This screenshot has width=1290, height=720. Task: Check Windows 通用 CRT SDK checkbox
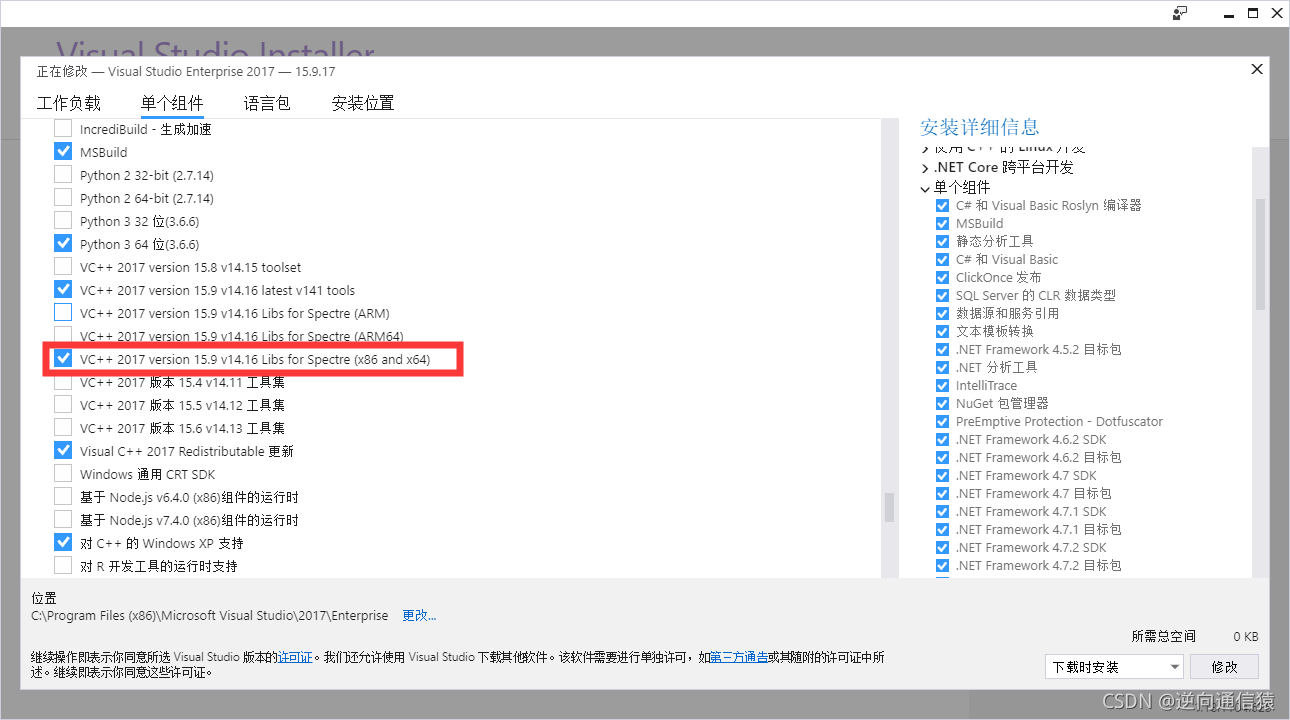pos(63,474)
